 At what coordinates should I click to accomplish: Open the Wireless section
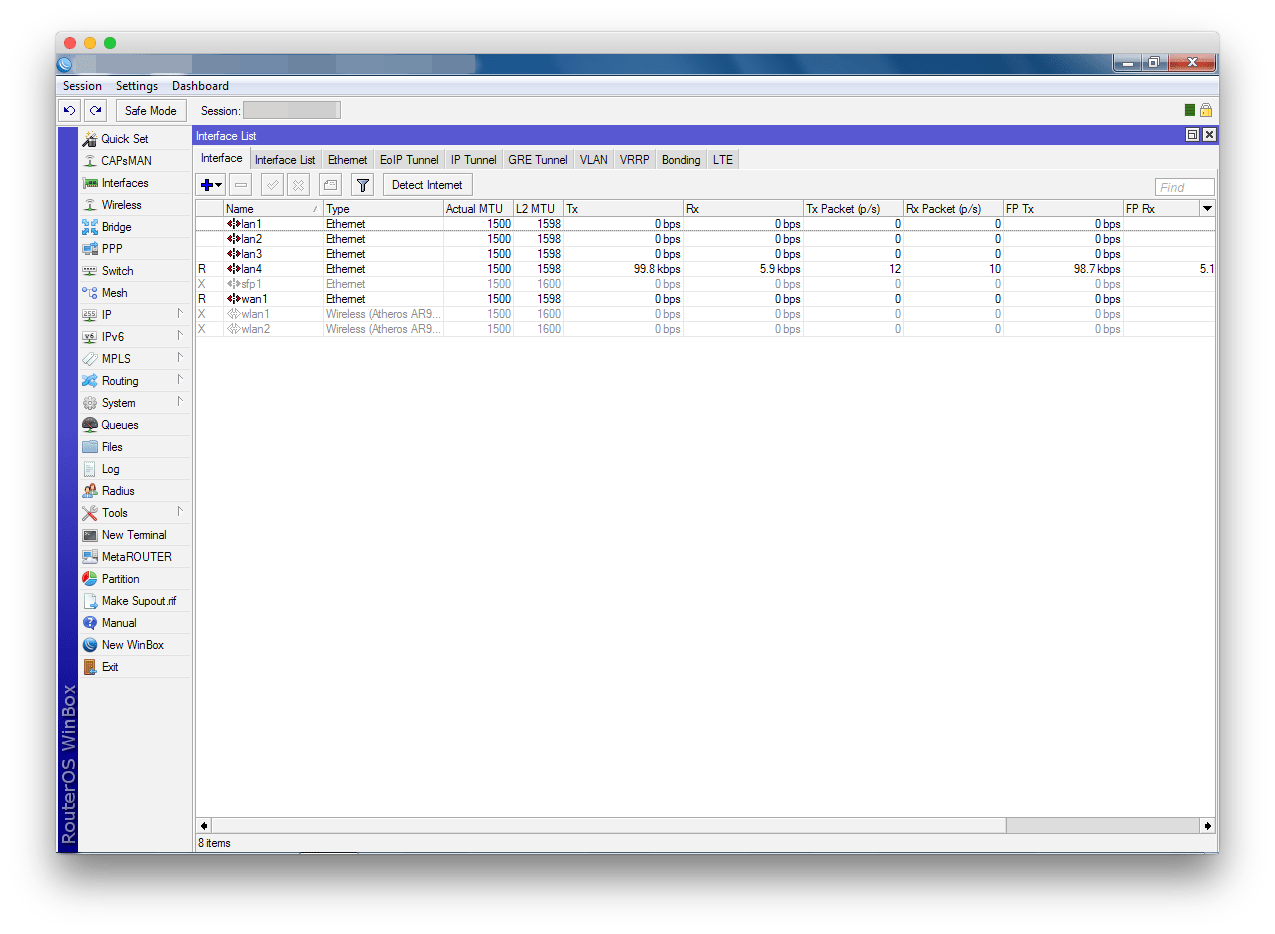[x=121, y=205]
